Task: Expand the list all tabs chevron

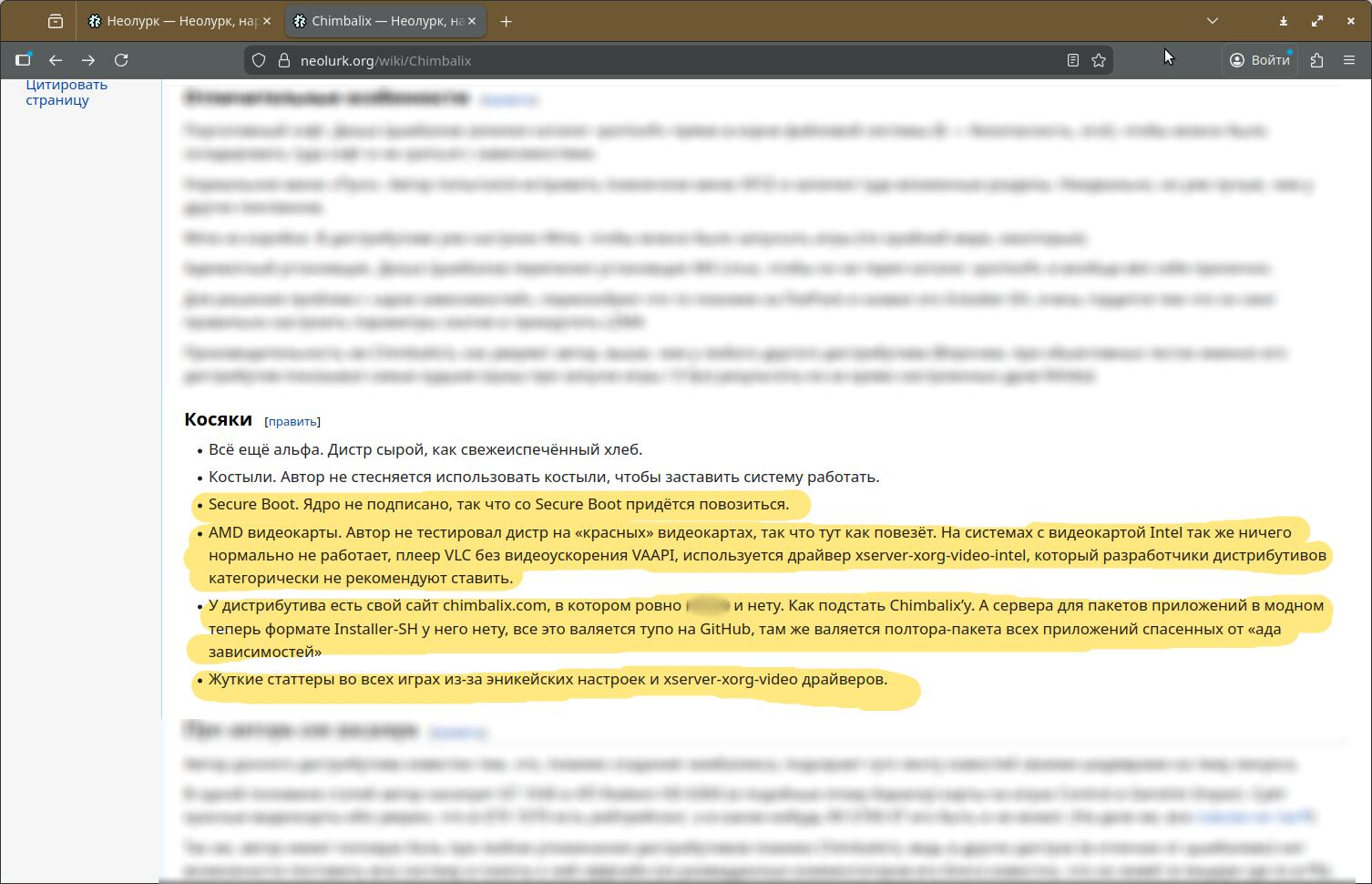Action: click(x=1213, y=21)
